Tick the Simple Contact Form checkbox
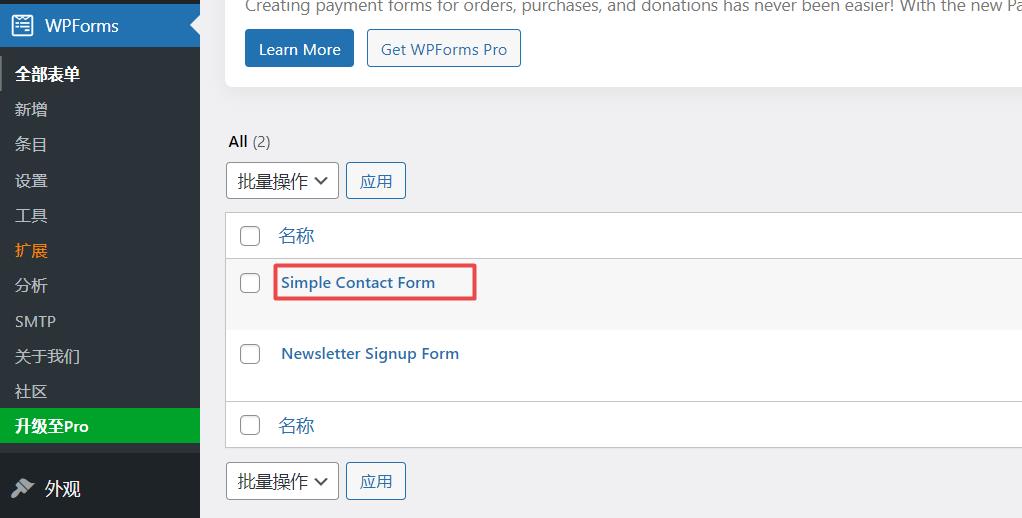1022x518 pixels. click(250, 283)
